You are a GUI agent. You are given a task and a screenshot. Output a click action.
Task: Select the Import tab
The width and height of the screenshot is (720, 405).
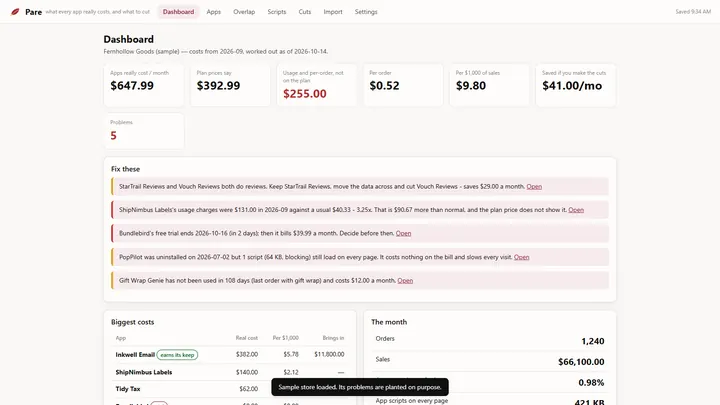(x=332, y=12)
